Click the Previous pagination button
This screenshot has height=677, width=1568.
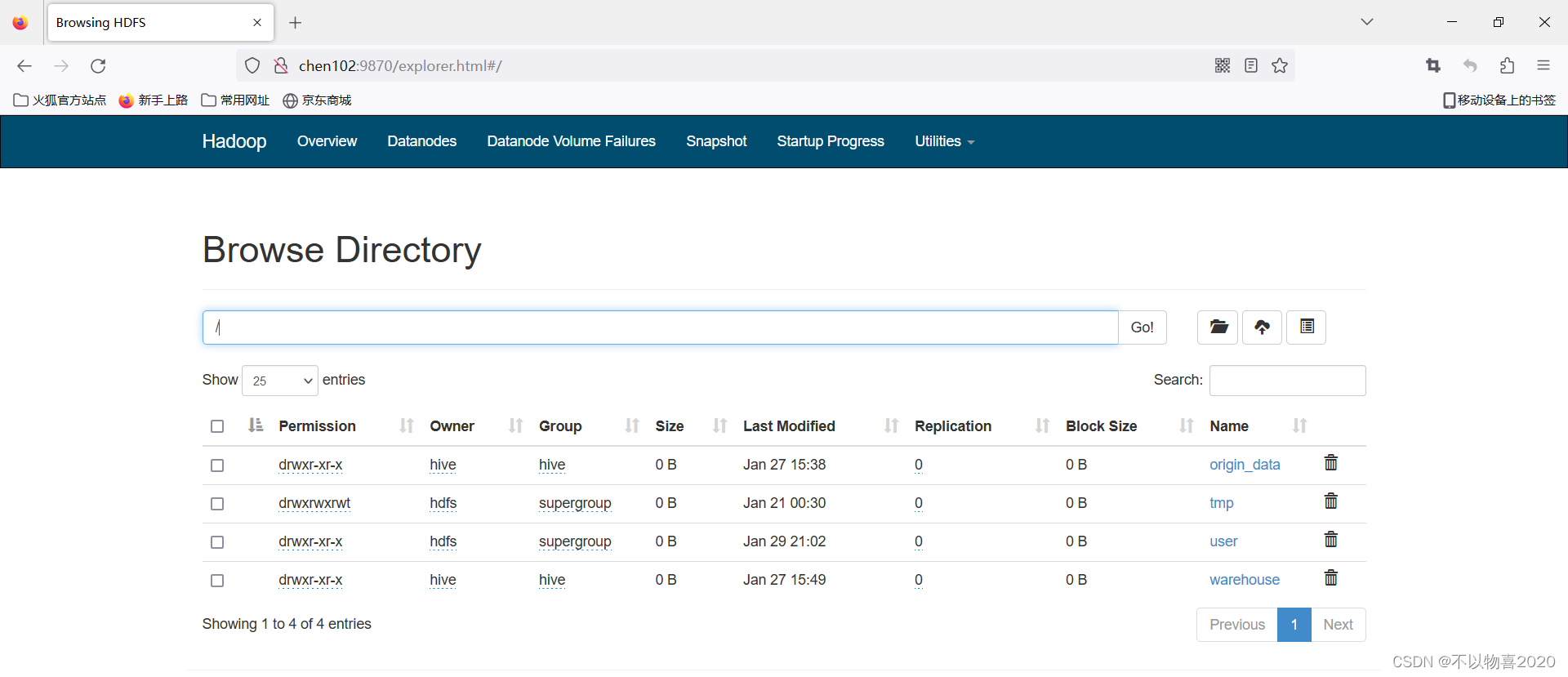tap(1237, 625)
